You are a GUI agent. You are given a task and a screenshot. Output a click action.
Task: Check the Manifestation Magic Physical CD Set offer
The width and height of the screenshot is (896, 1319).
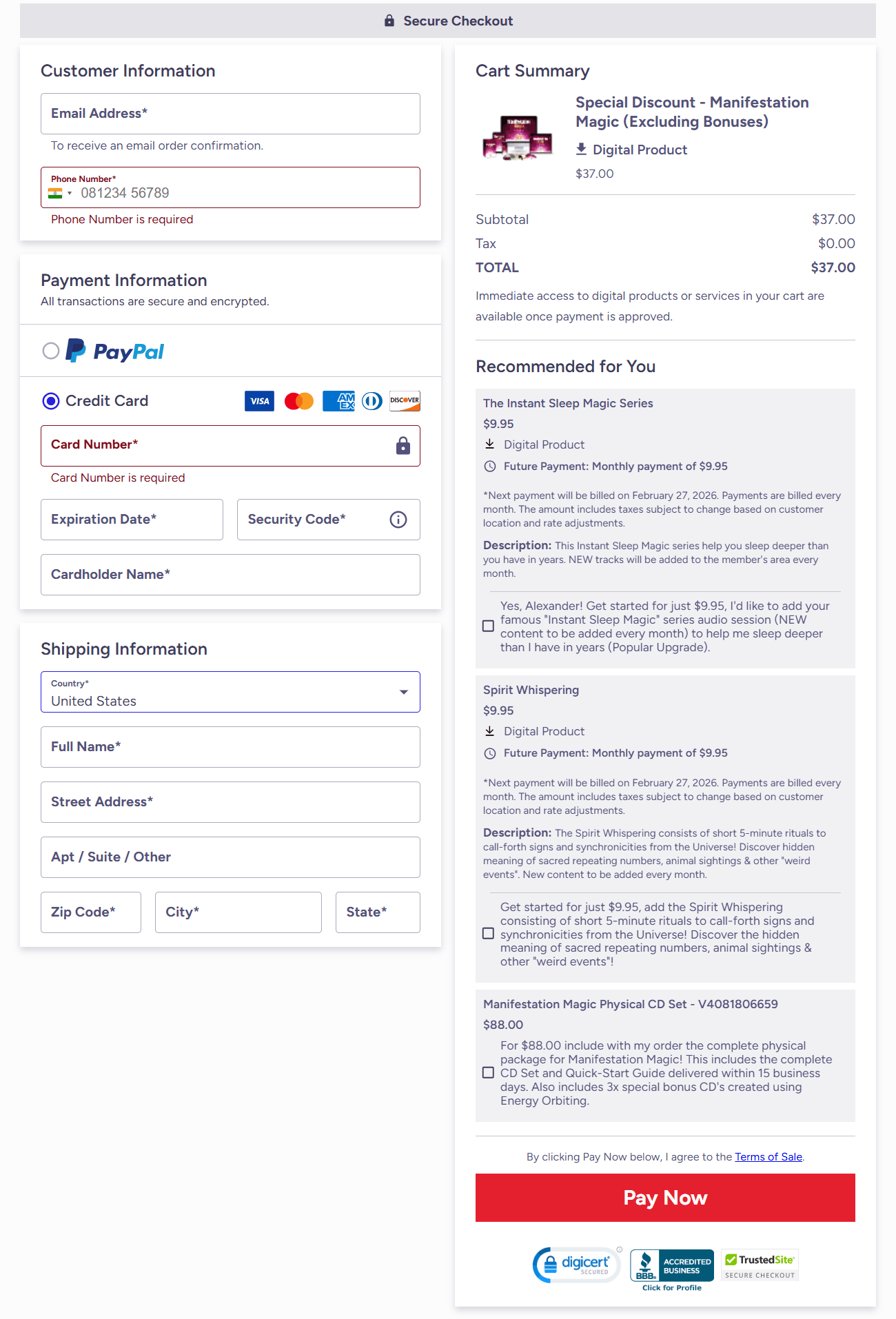[488, 1072]
